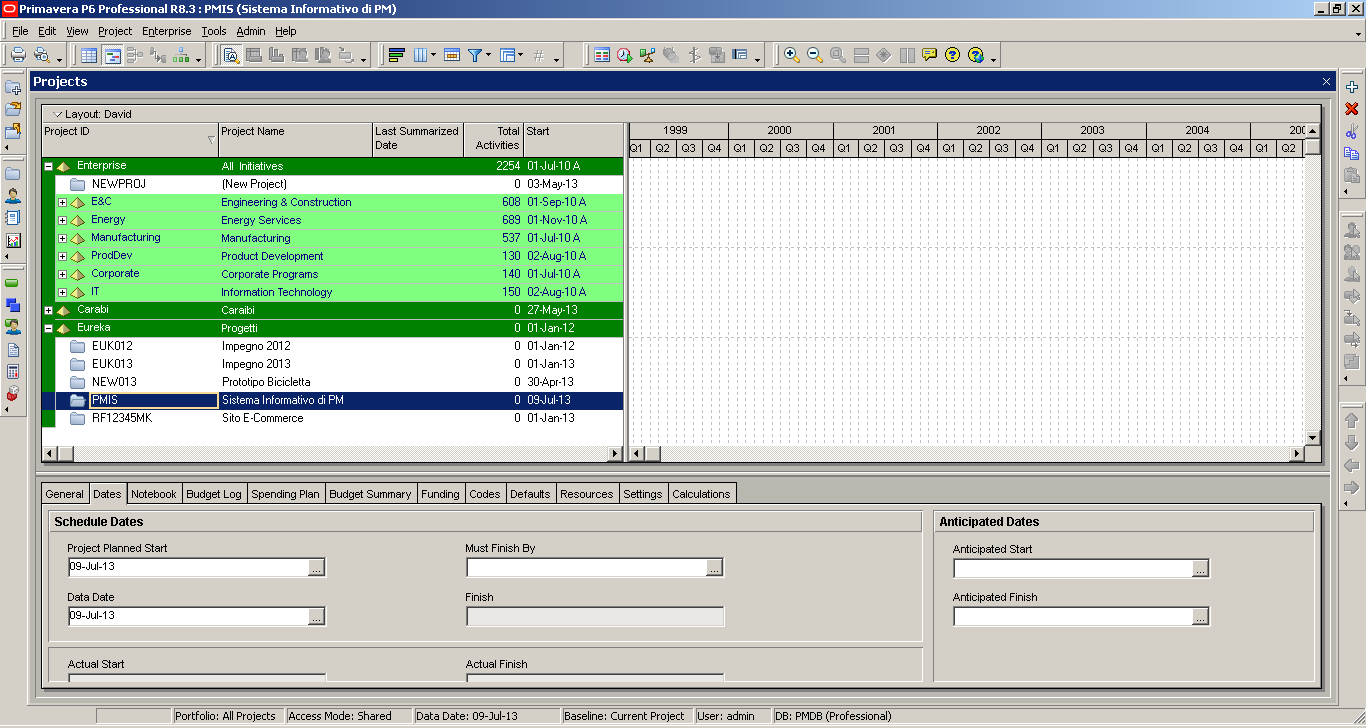The width and height of the screenshot is (1366, 728).
Task: Click the Progress Spotlight table icon
Action: 602,56
